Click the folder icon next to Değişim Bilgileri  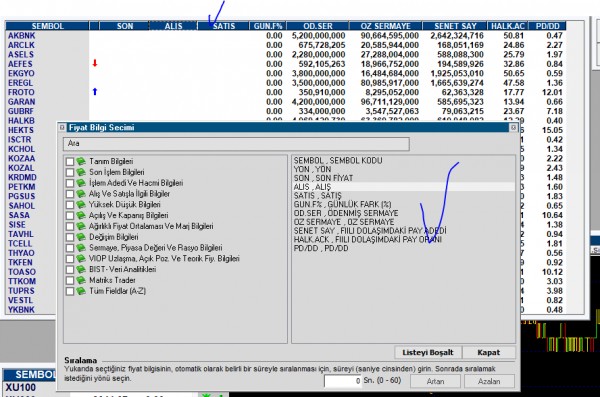click(81, 237)
